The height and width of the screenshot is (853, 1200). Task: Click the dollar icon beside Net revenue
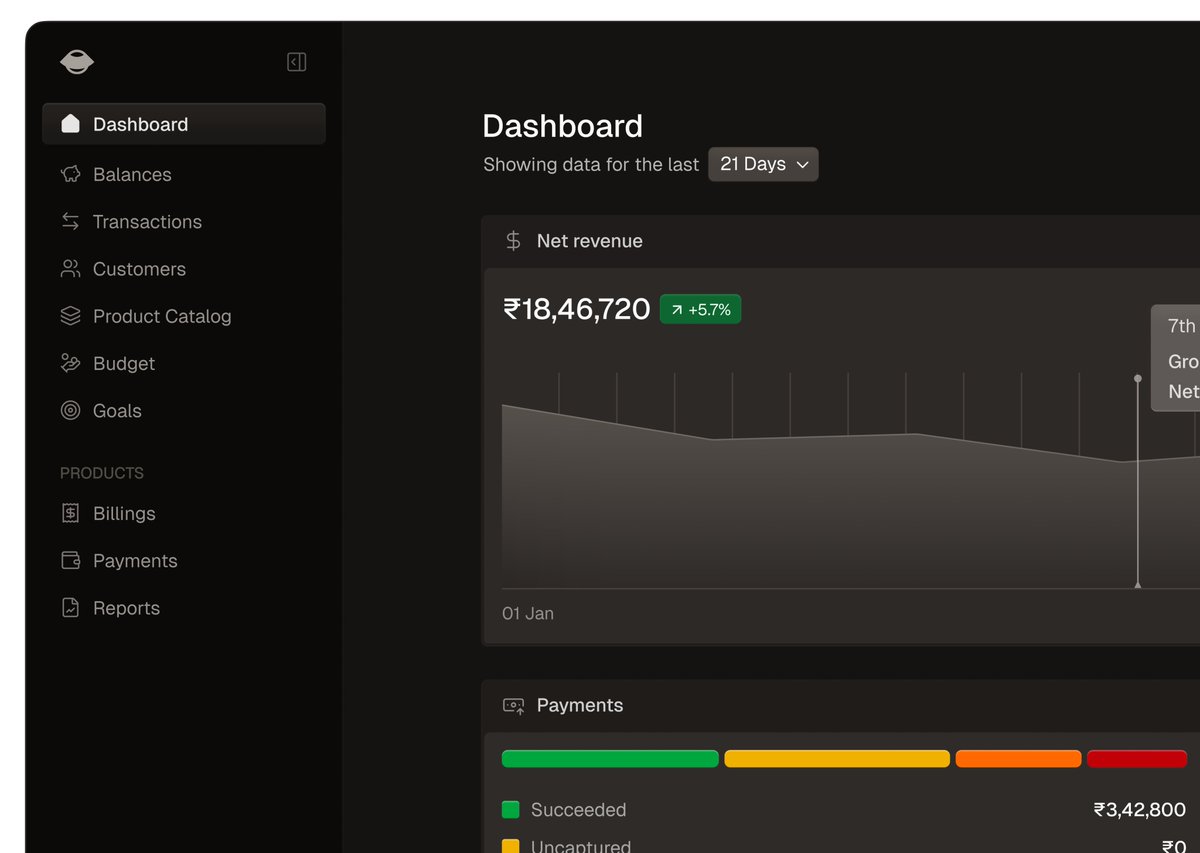(513, 241)
